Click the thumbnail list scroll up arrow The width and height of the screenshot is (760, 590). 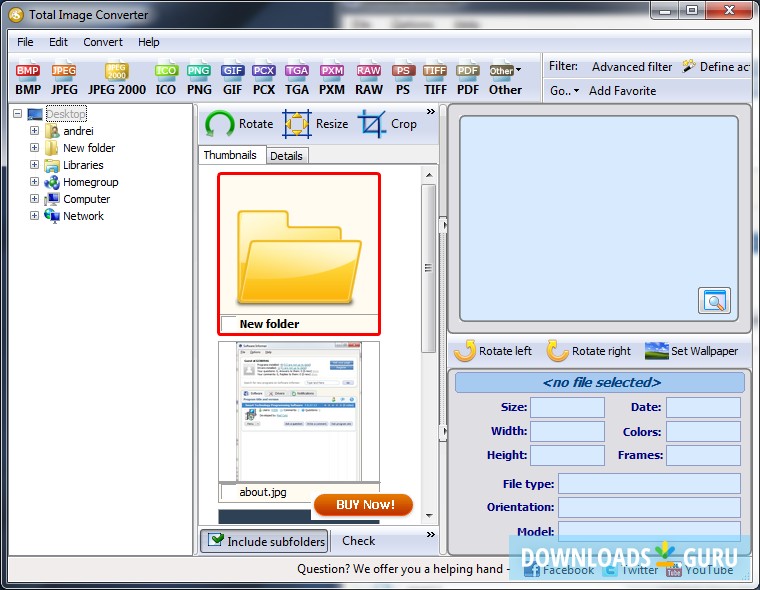point(429,175)
